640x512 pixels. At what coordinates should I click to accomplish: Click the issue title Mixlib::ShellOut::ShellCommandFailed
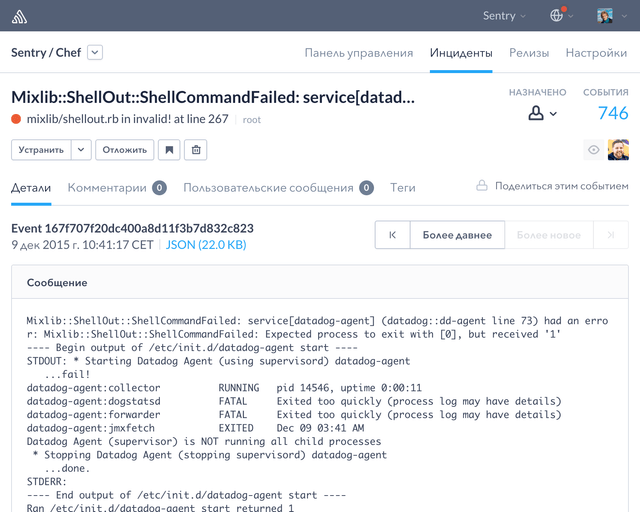[x=213, y=97]
